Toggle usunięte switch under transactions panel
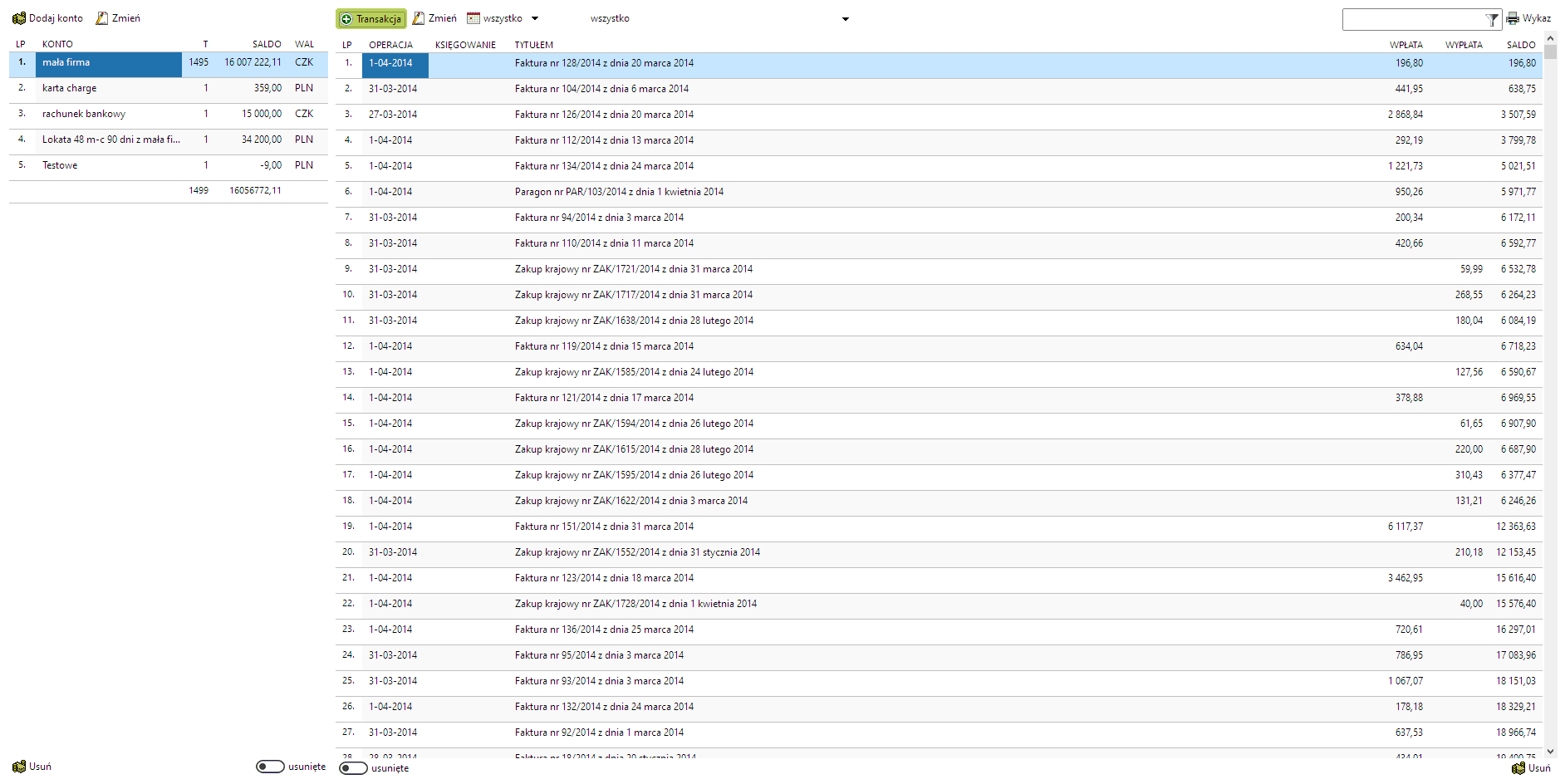Screen dimensions: 1565x784 pyautogui.click(x=353, y=768)
